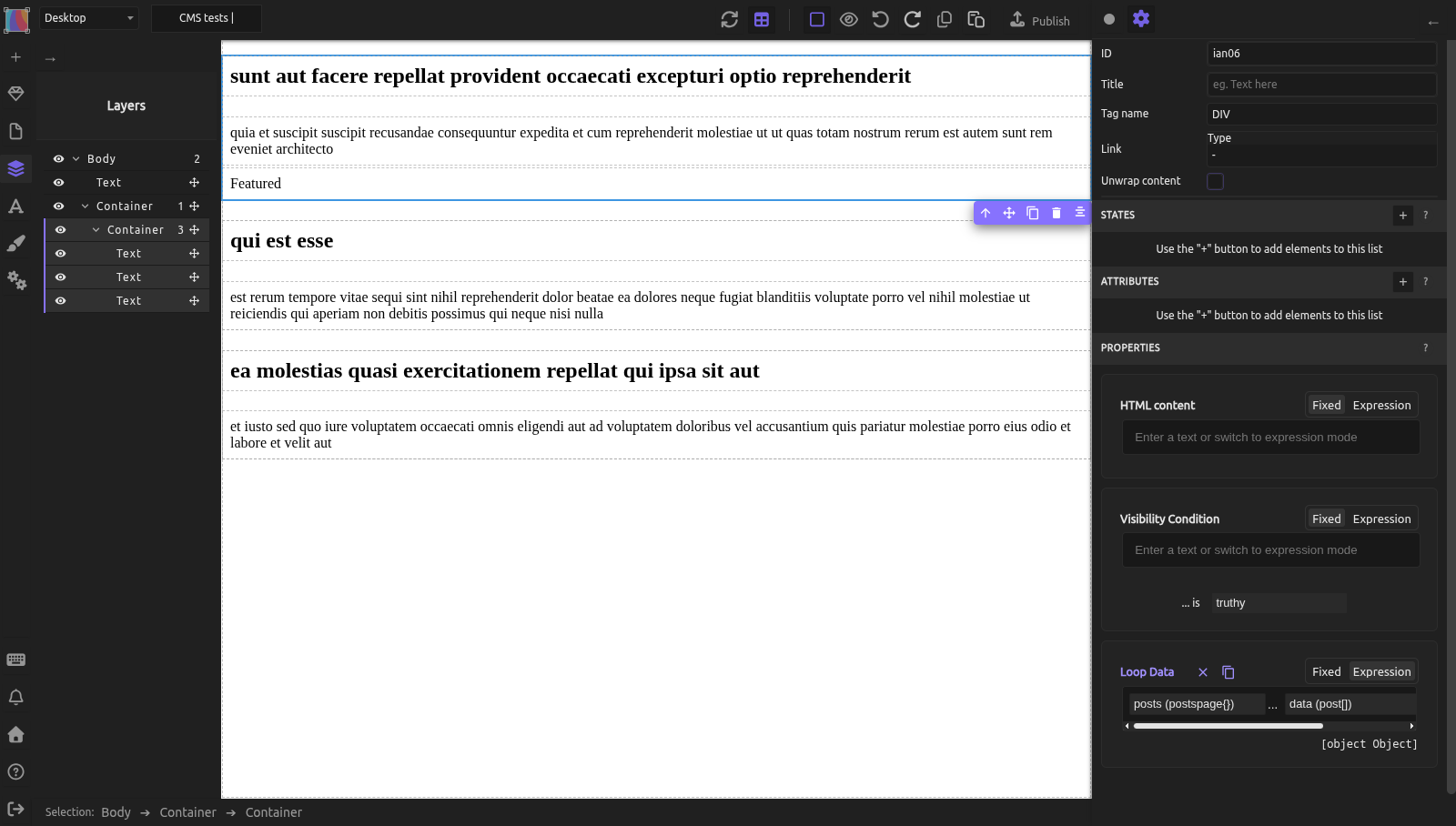Add a new state with States plus button

coord(1402,215)
